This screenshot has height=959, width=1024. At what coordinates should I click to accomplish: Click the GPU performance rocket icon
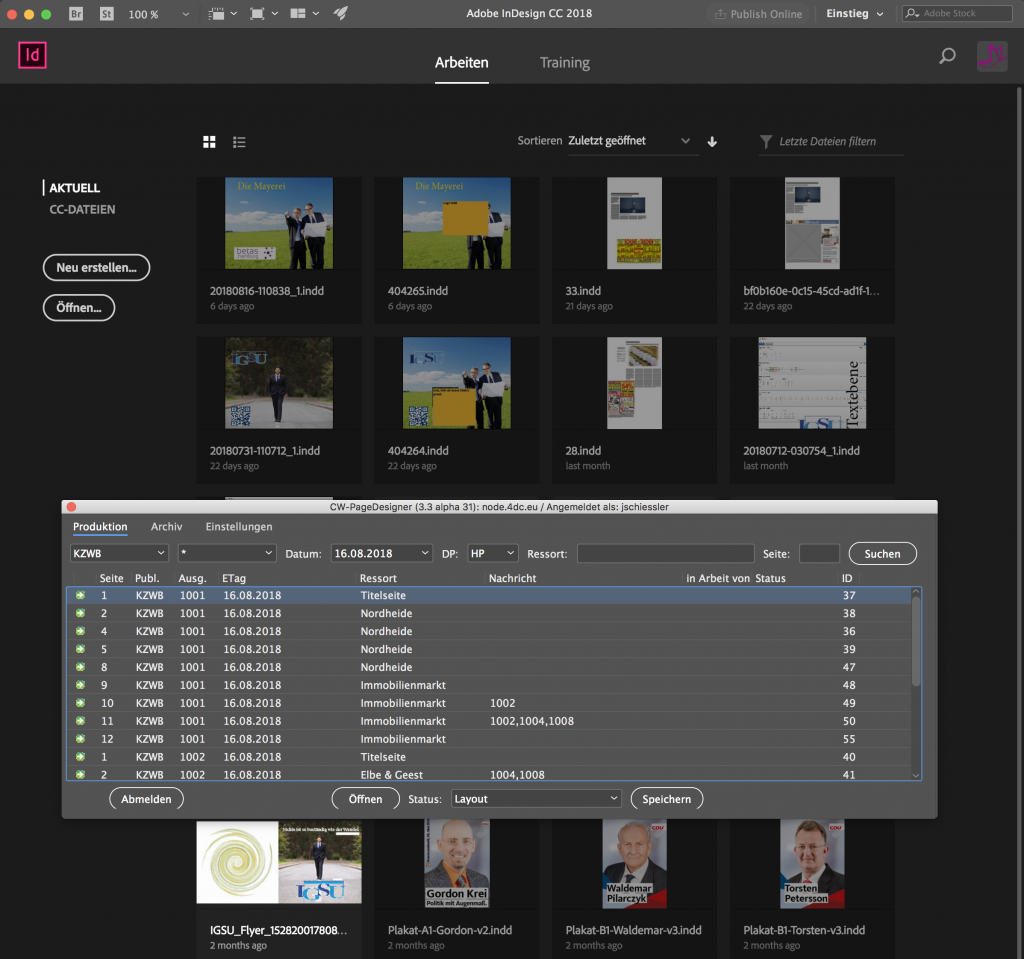click(x=339, y=14)
